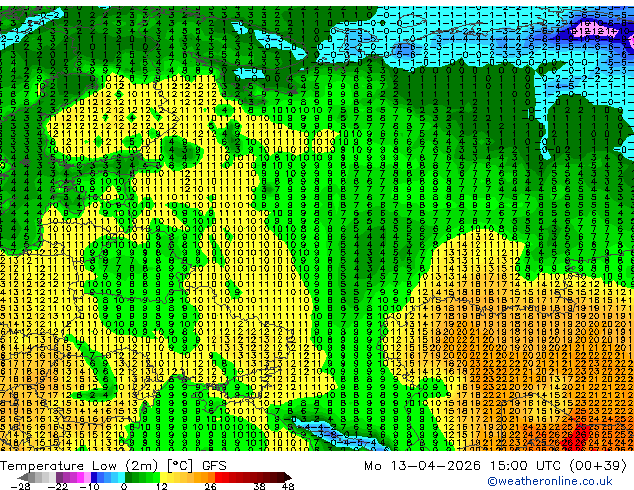
Task: Click the 48 label on color scale
Action: pos(288,486)
